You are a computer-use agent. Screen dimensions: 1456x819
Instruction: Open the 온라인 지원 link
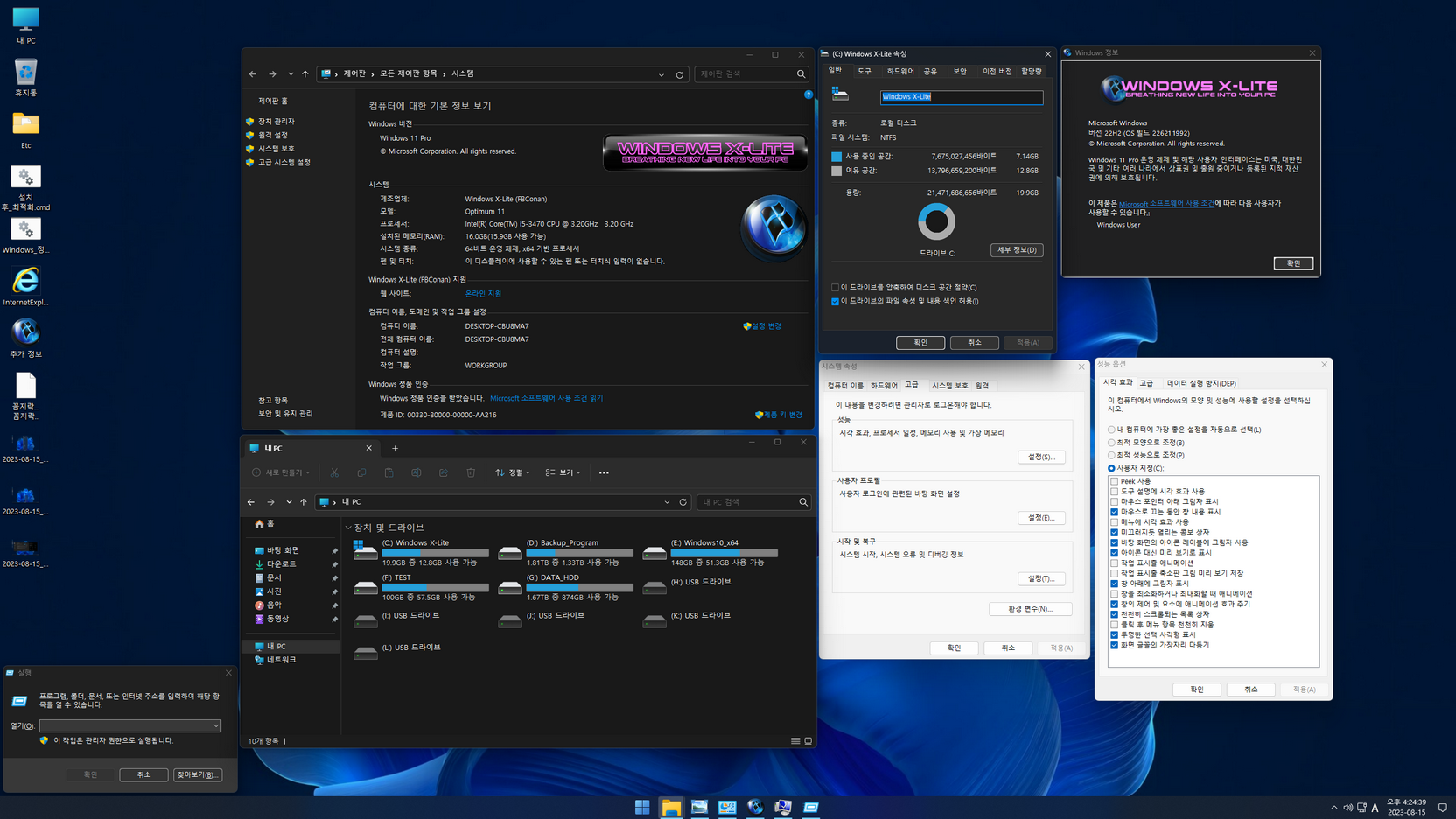click(483, 294)
